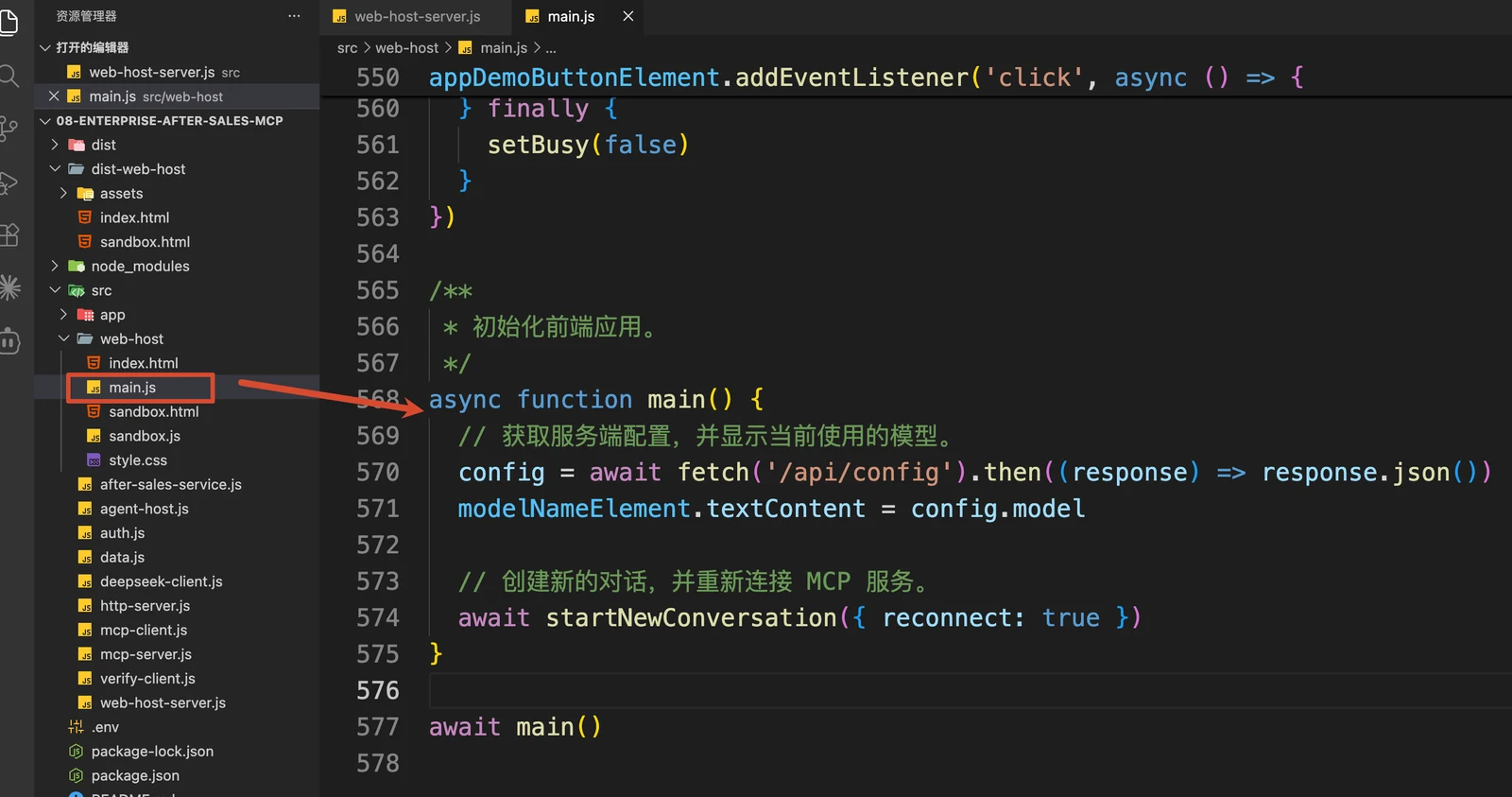Open the Explorer files icon in activity bar
Image resolution: width=1512 pixels, height=797 pixels.
tap(9, 21)
